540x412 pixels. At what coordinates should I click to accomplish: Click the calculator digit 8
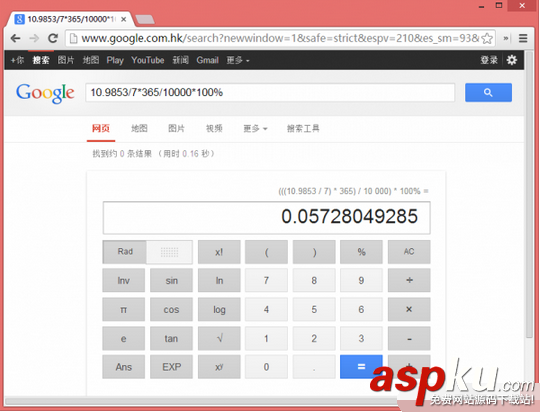[314, 280]
